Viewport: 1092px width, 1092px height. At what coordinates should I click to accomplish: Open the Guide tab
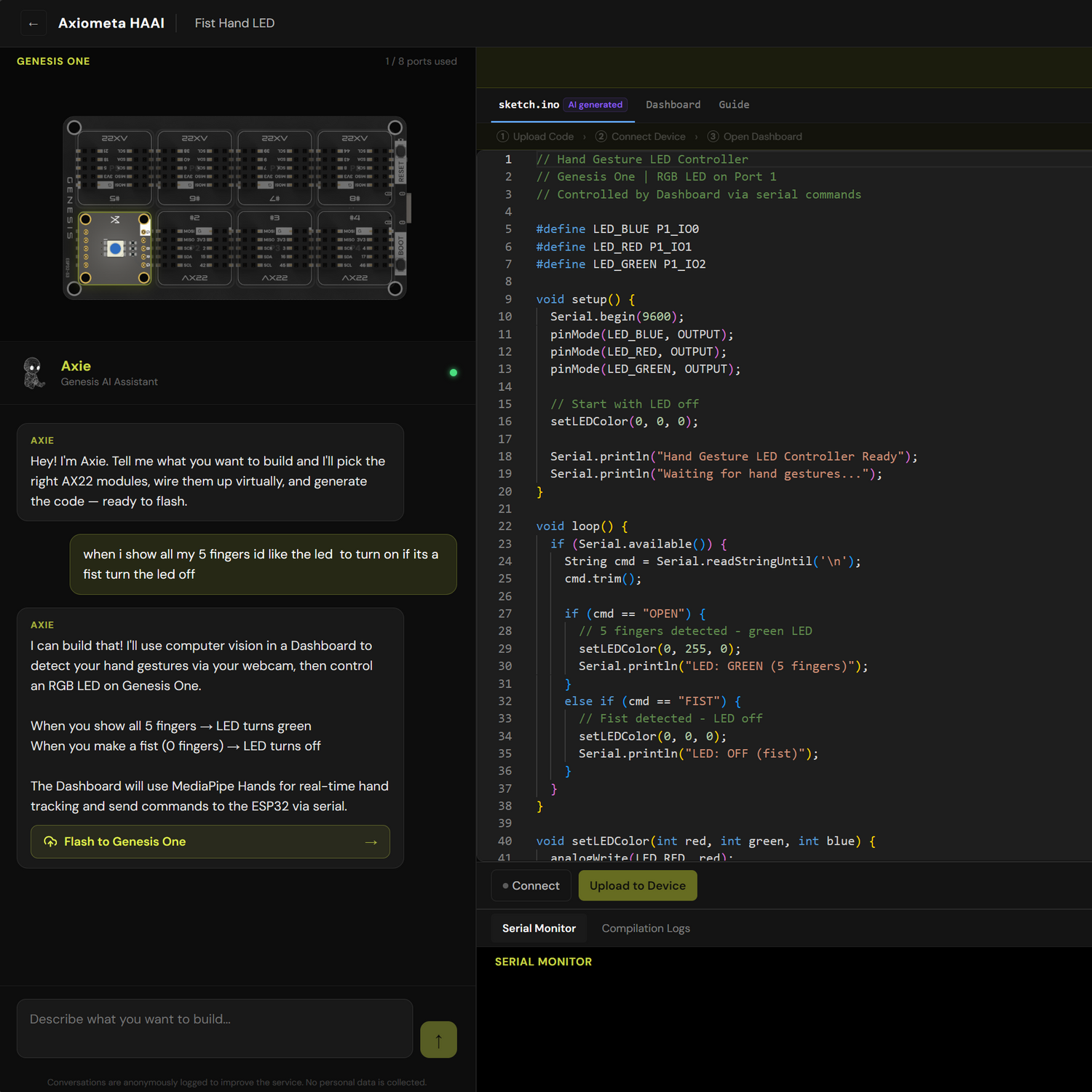[733, 105]
